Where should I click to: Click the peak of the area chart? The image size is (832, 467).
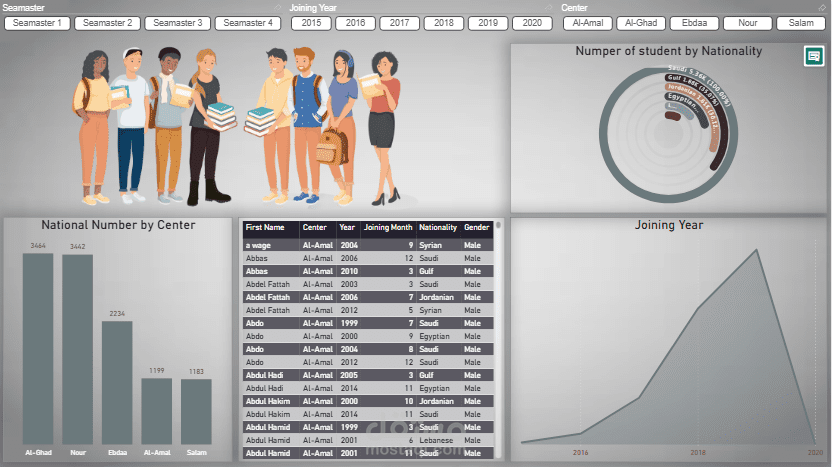(757, 250)
